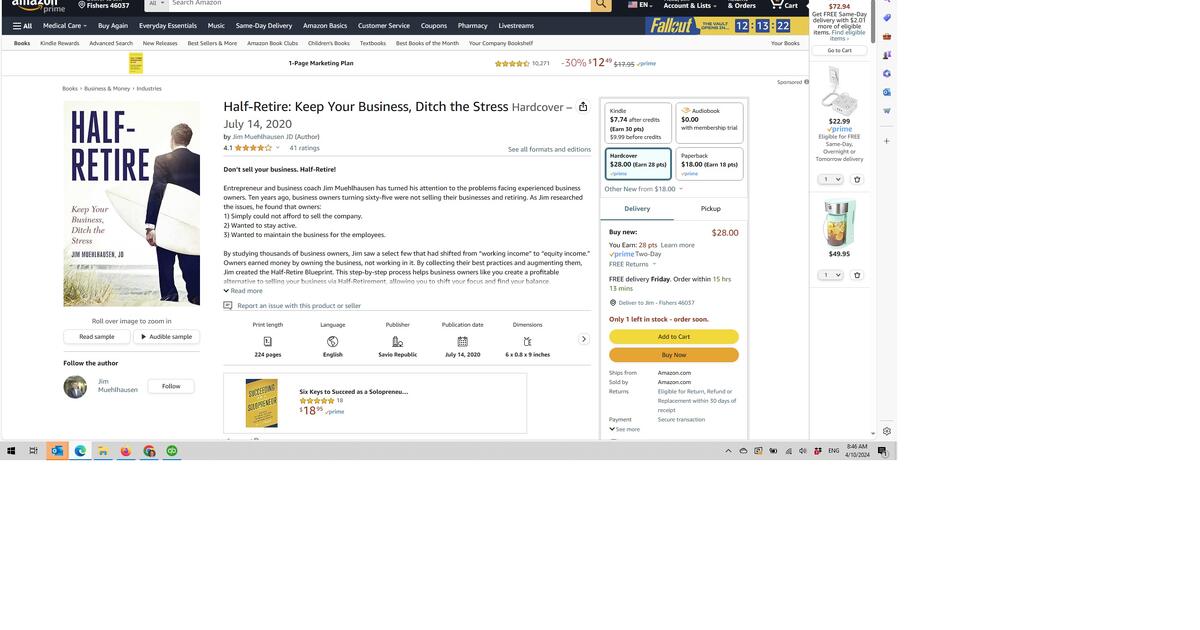The image size is (1200, 630).
Task: Expand Other New from $18.00 offers
Action: pyautogui.click(x=643, y=189)
